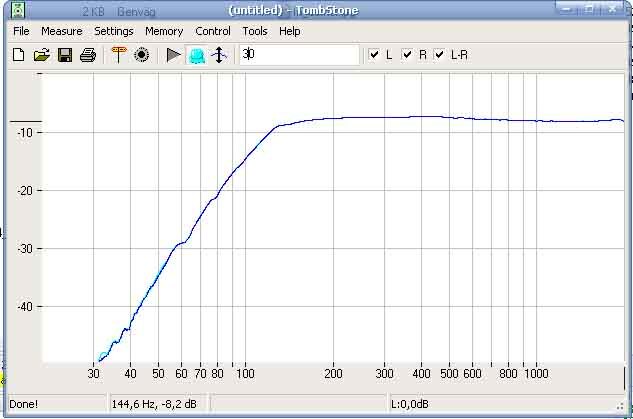Toggle the R channel checkbox
Screen dimensions: 633x419
[407, 55]
